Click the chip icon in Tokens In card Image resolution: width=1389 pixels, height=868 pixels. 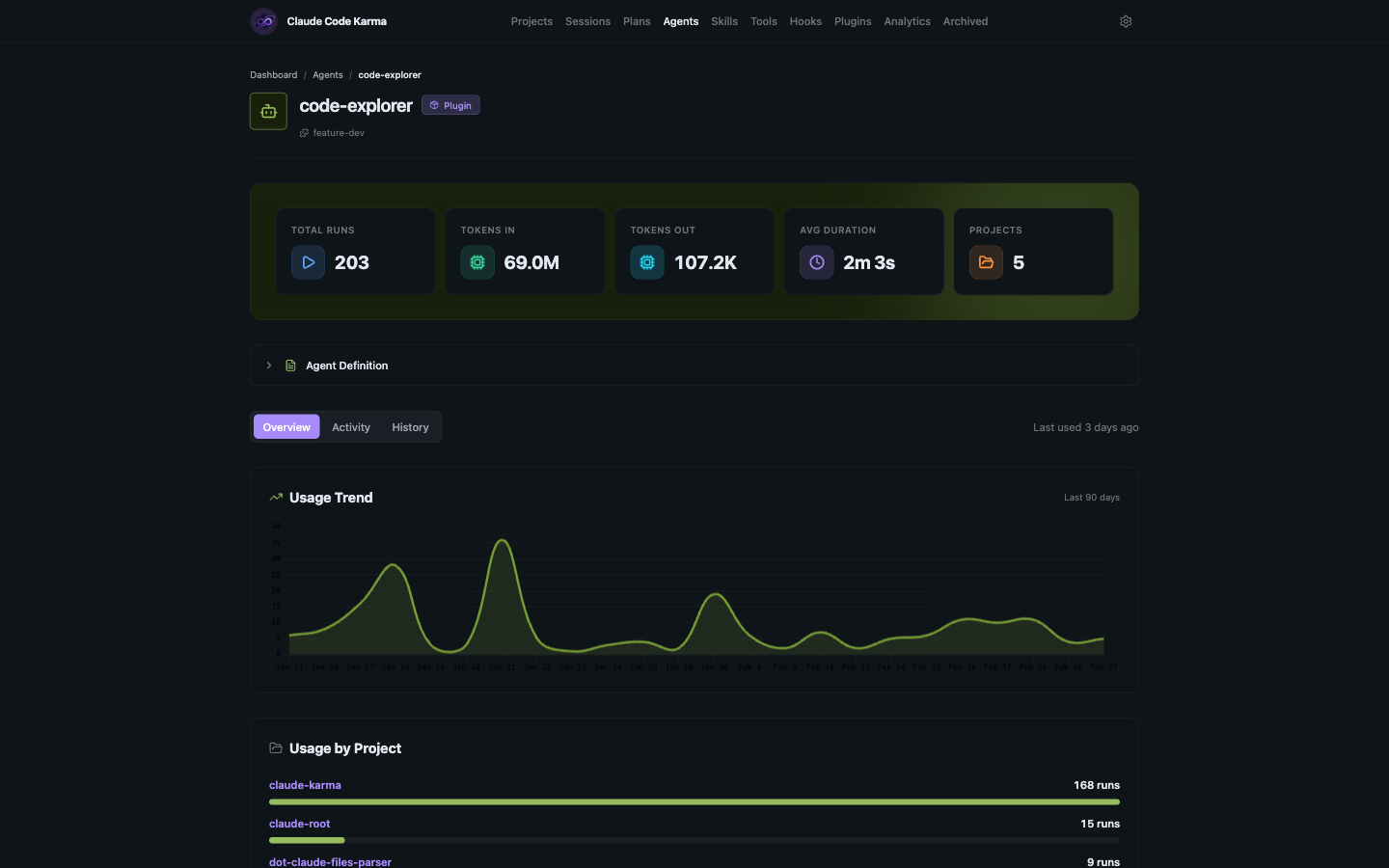pos(477,262)
